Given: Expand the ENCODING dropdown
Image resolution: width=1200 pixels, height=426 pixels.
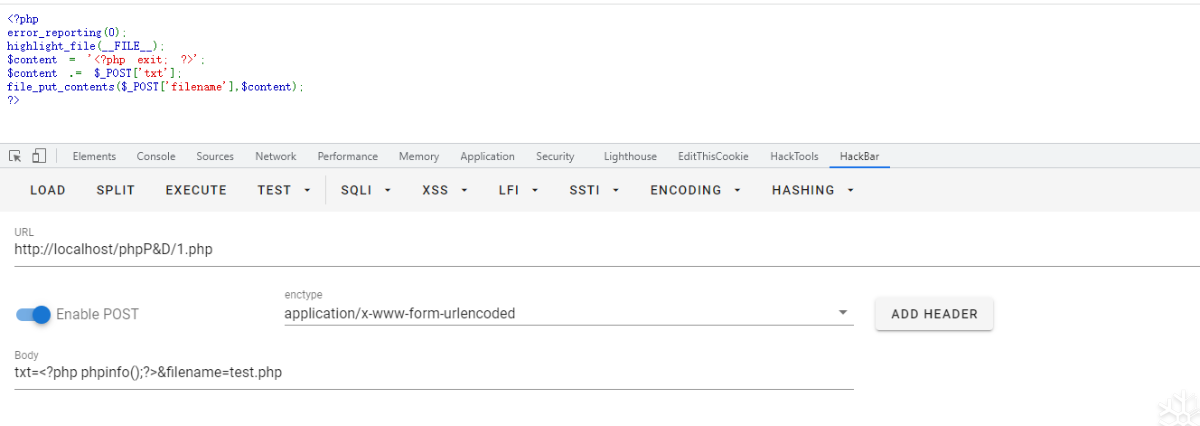Looking at the screenshot, I should coord(695,190).
